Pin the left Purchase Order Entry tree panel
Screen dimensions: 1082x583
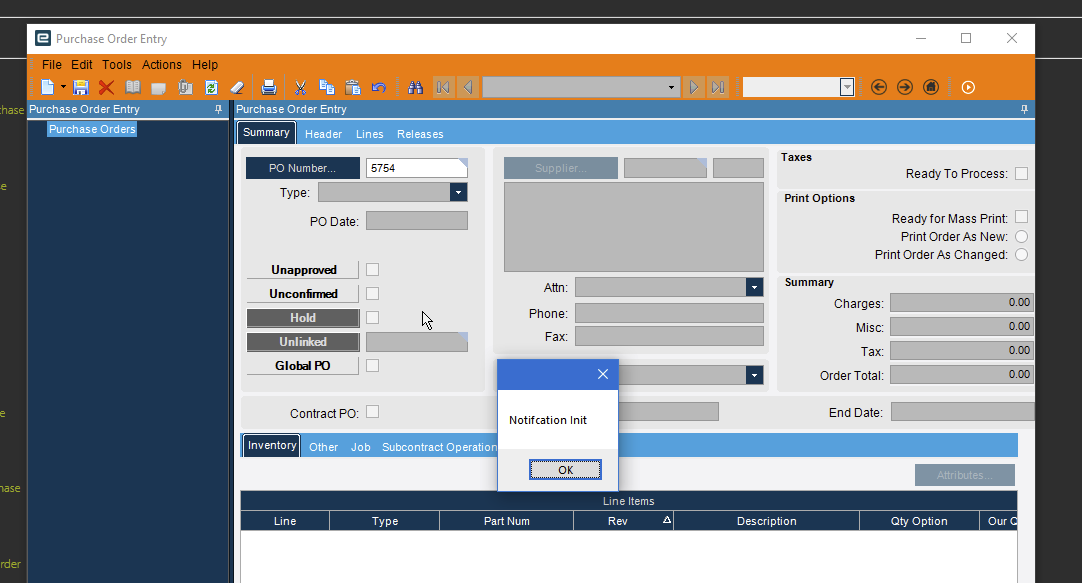[219, 109]
